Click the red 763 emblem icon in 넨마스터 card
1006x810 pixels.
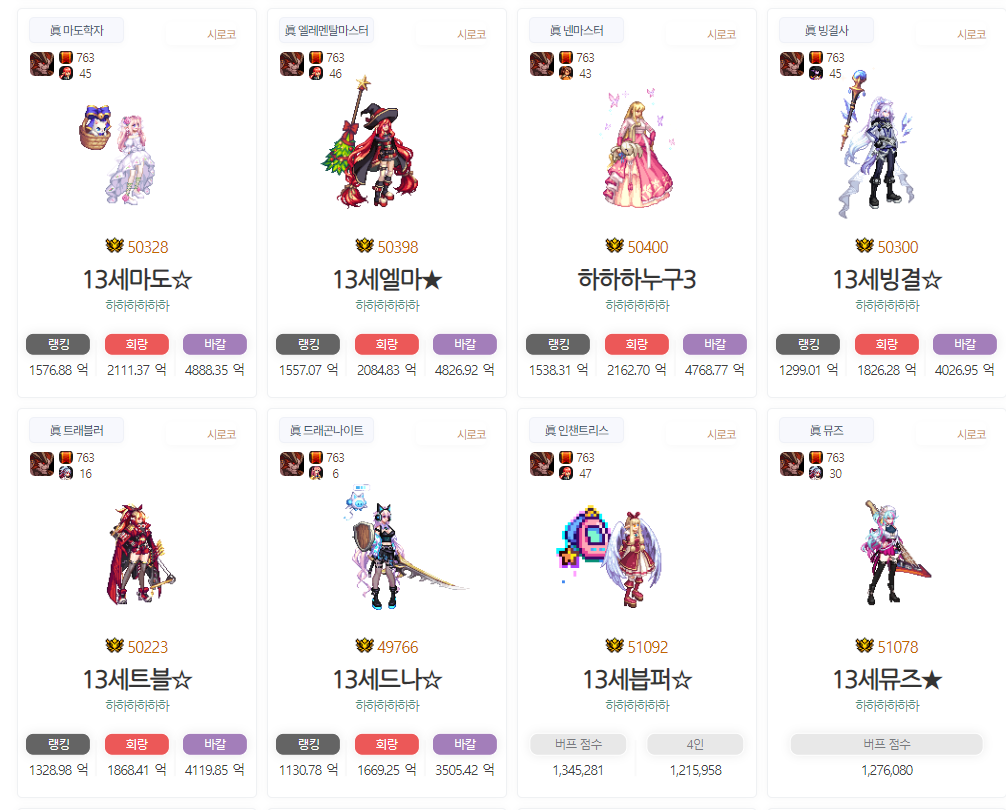click(566, 58)
